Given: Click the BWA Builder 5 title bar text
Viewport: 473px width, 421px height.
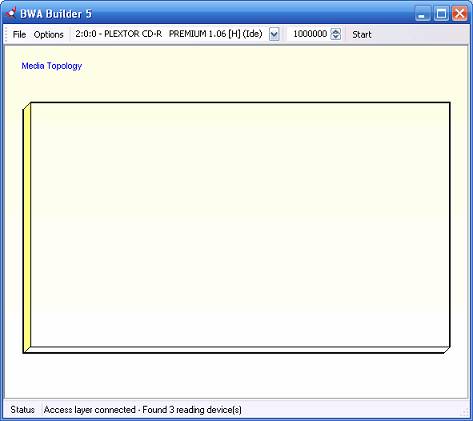Looking at the screenshot, I should 56,14.
